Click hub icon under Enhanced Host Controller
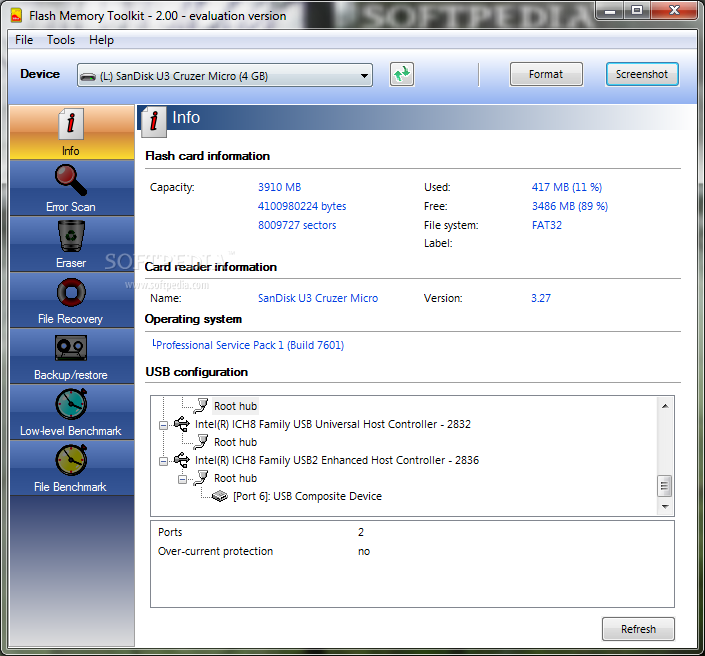Image resolution: width=705 pixels, height=656 pixels. click(201, 477)
